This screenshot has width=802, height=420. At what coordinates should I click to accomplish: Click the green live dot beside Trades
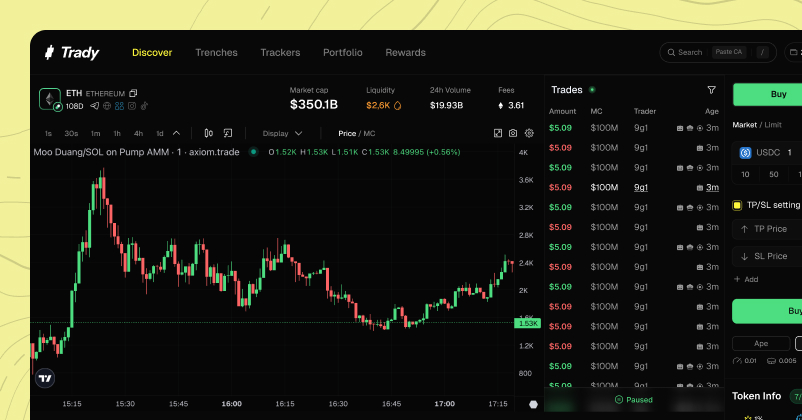point(592,90)
